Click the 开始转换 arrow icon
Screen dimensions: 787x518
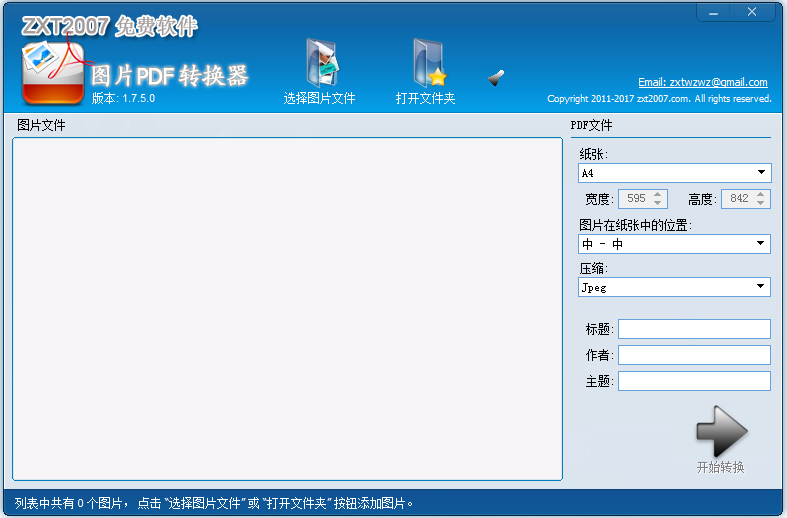click(722, 431)
